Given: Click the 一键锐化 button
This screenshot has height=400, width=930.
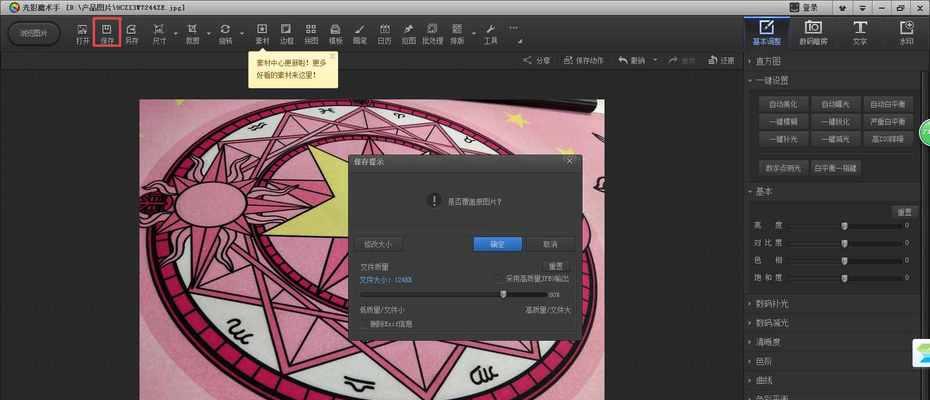Looking at the screenshot, I should (x=836, y=122).
